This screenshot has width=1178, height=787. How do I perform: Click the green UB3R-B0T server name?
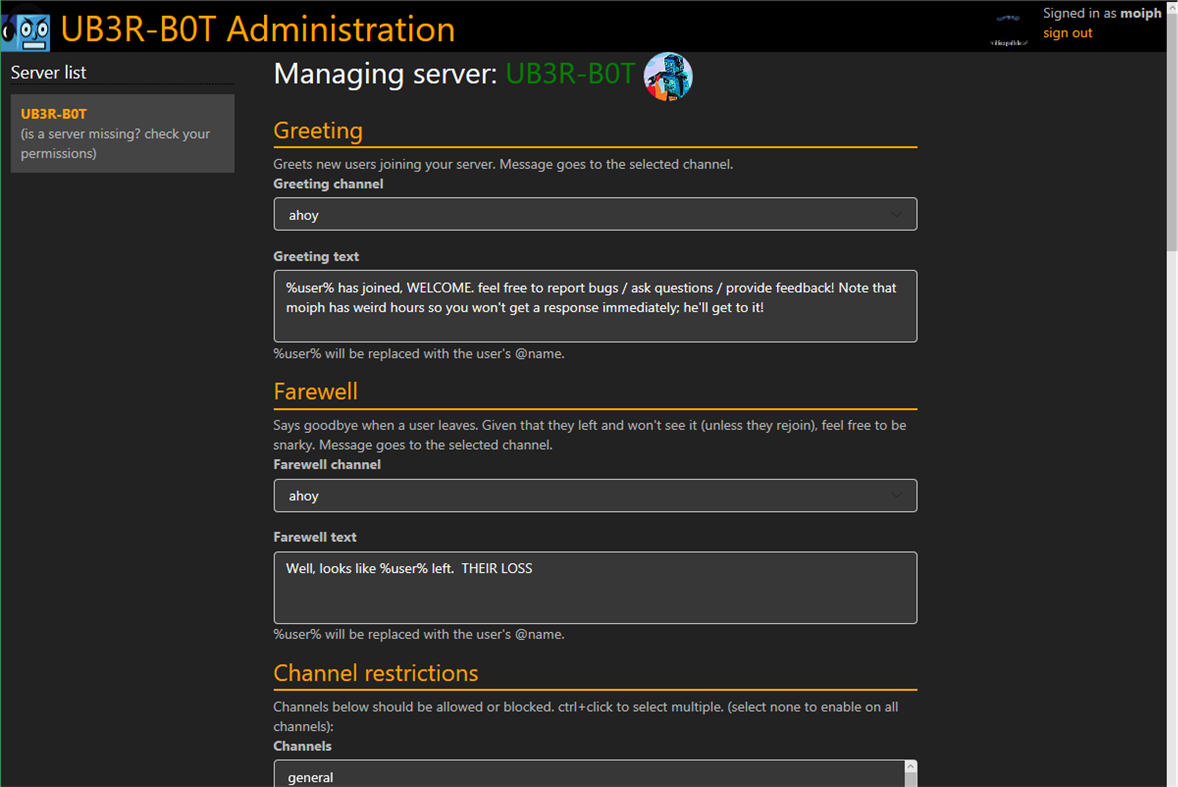570,74
